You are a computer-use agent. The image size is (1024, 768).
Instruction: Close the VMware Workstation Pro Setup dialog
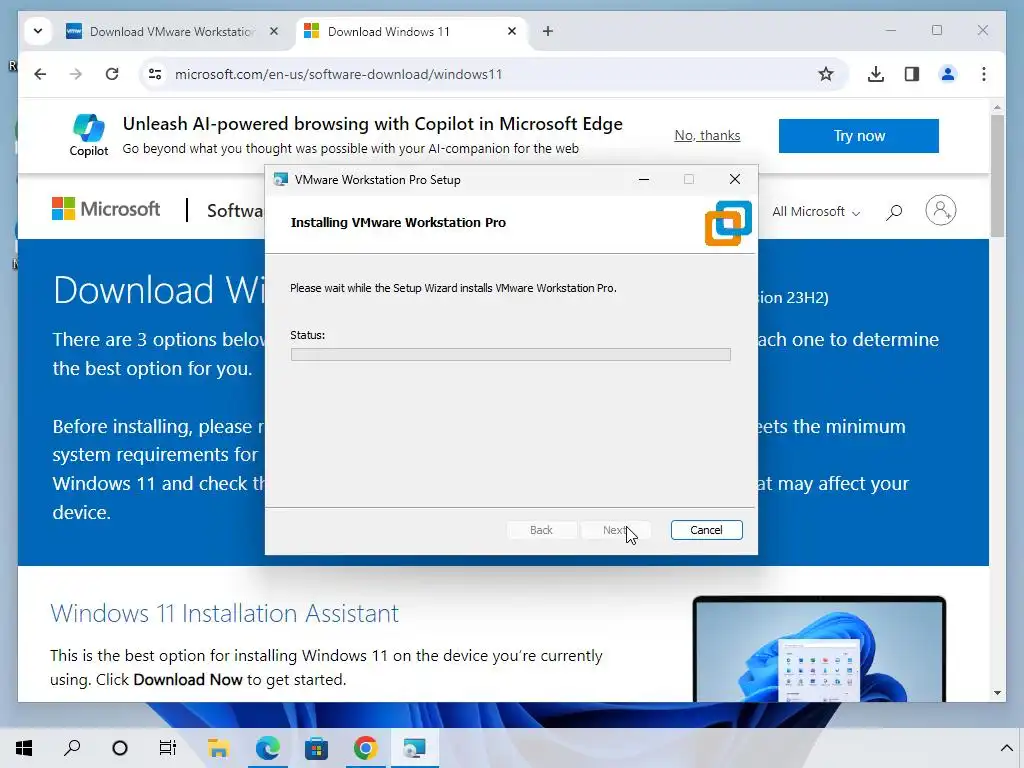tap(735, 180)
